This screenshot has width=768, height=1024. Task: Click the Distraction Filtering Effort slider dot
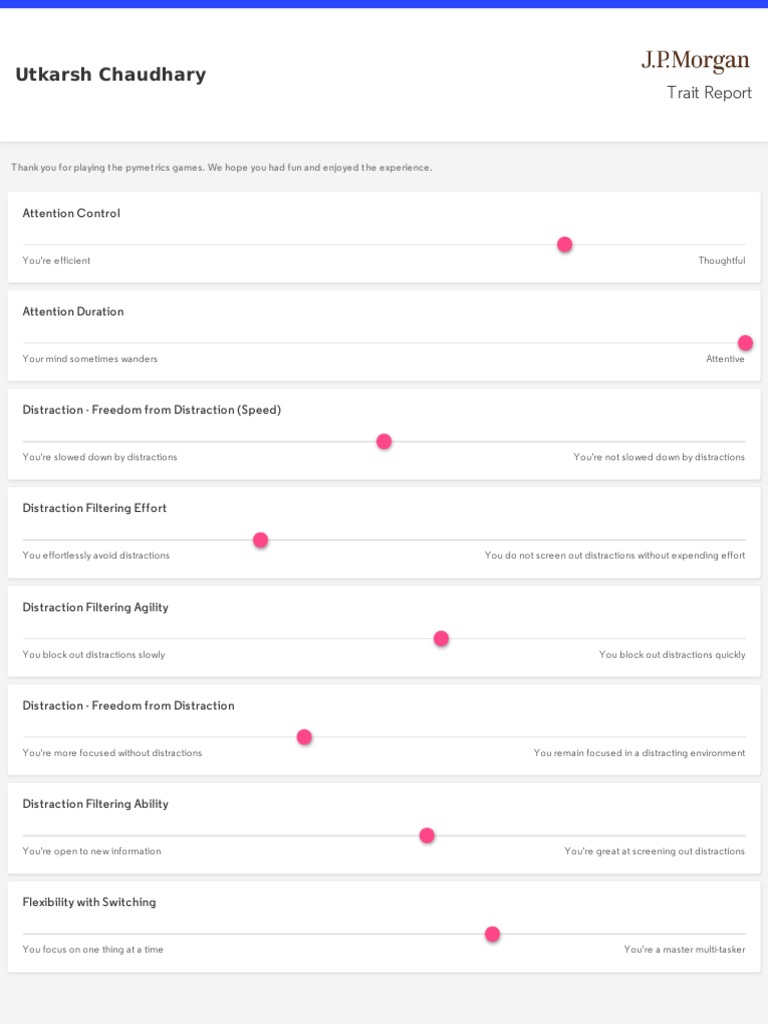coord(261,540)
